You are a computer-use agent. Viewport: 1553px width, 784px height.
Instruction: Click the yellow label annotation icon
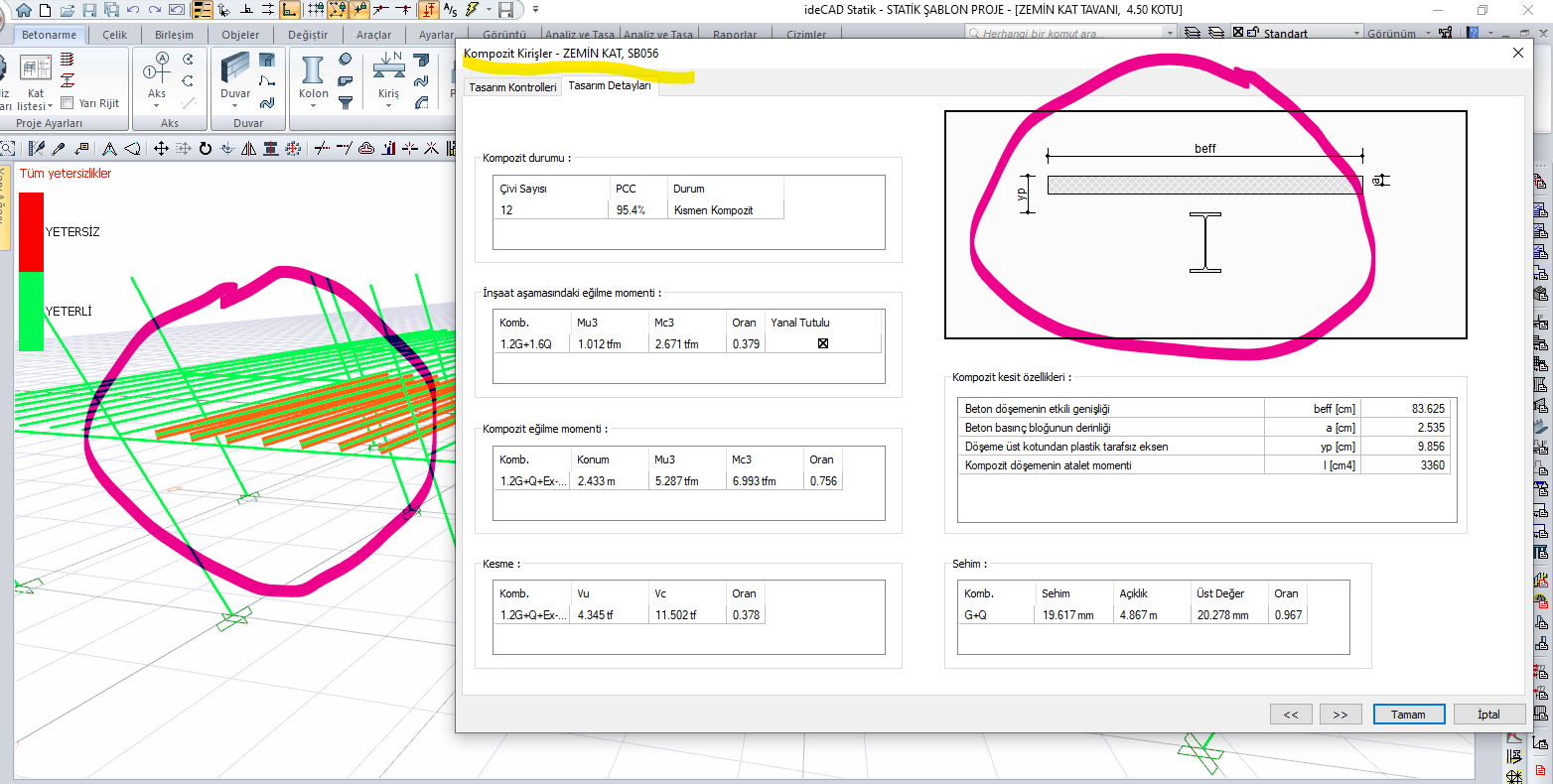81,148
